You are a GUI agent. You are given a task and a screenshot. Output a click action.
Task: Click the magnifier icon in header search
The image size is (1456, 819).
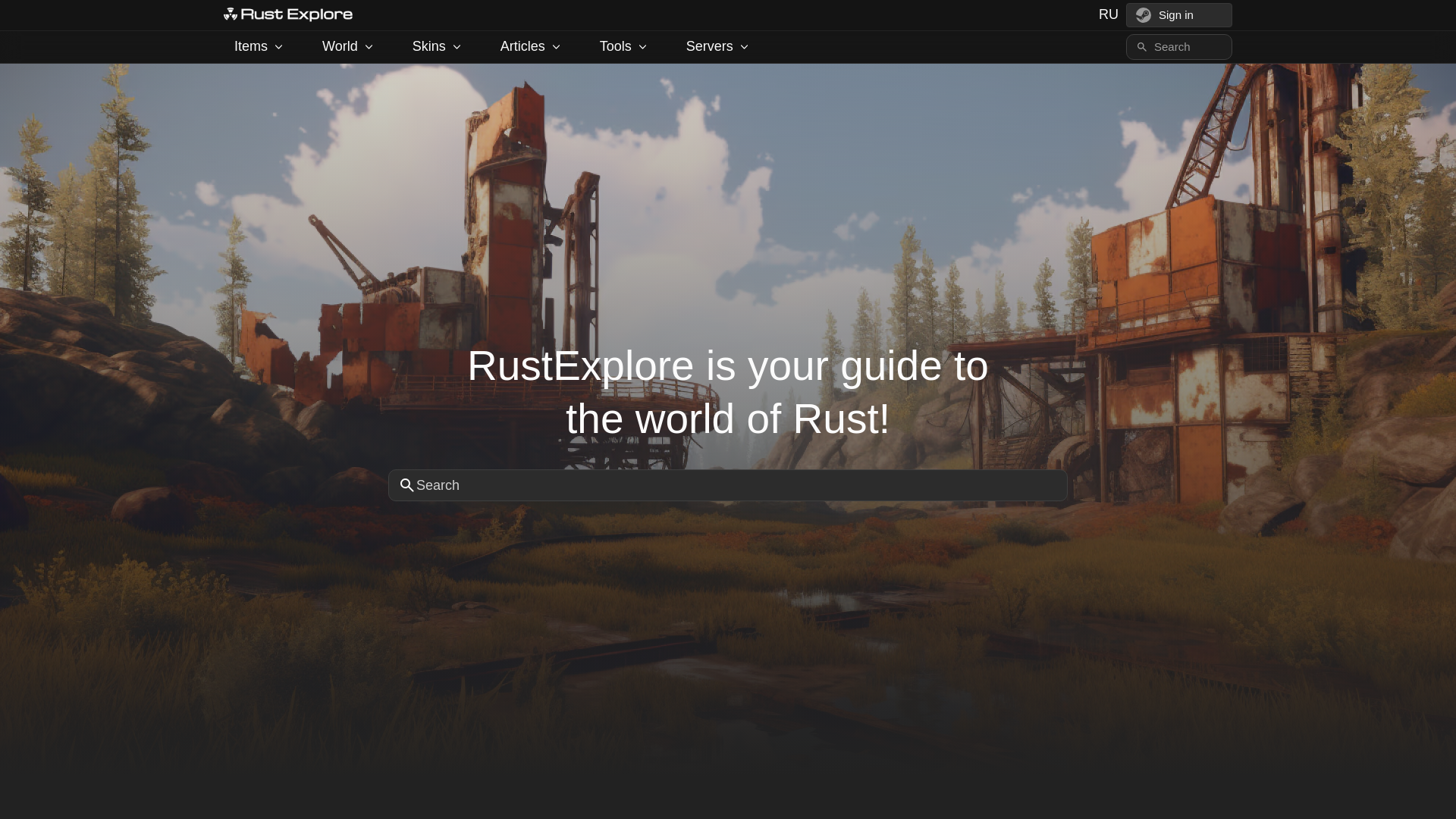[x=1141, y=47]
